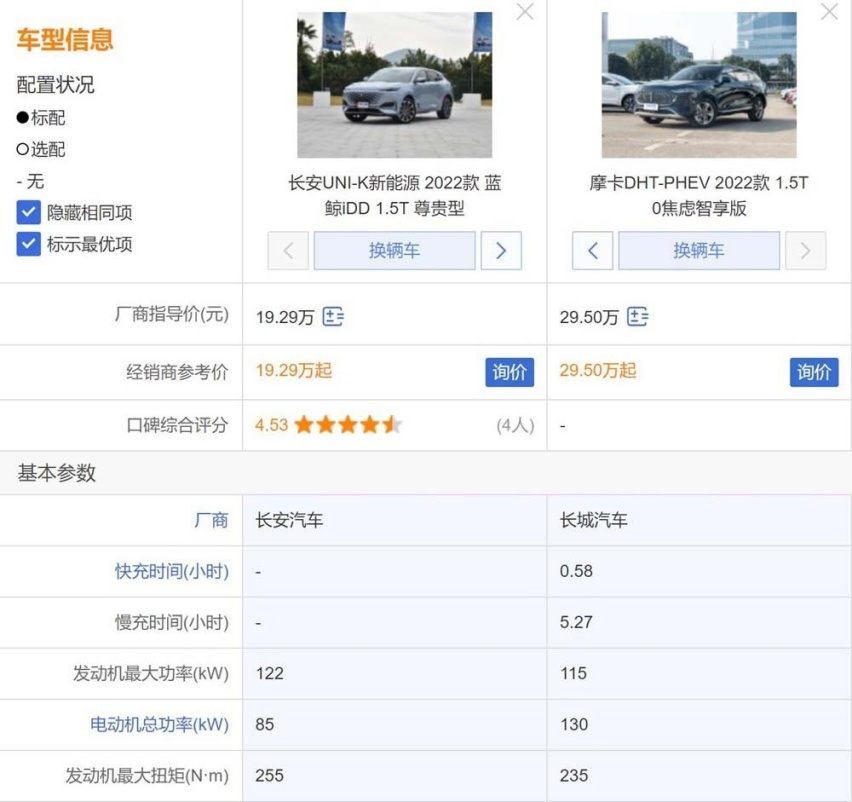Click the ●标配 legend entry

[x=41, y=118]
